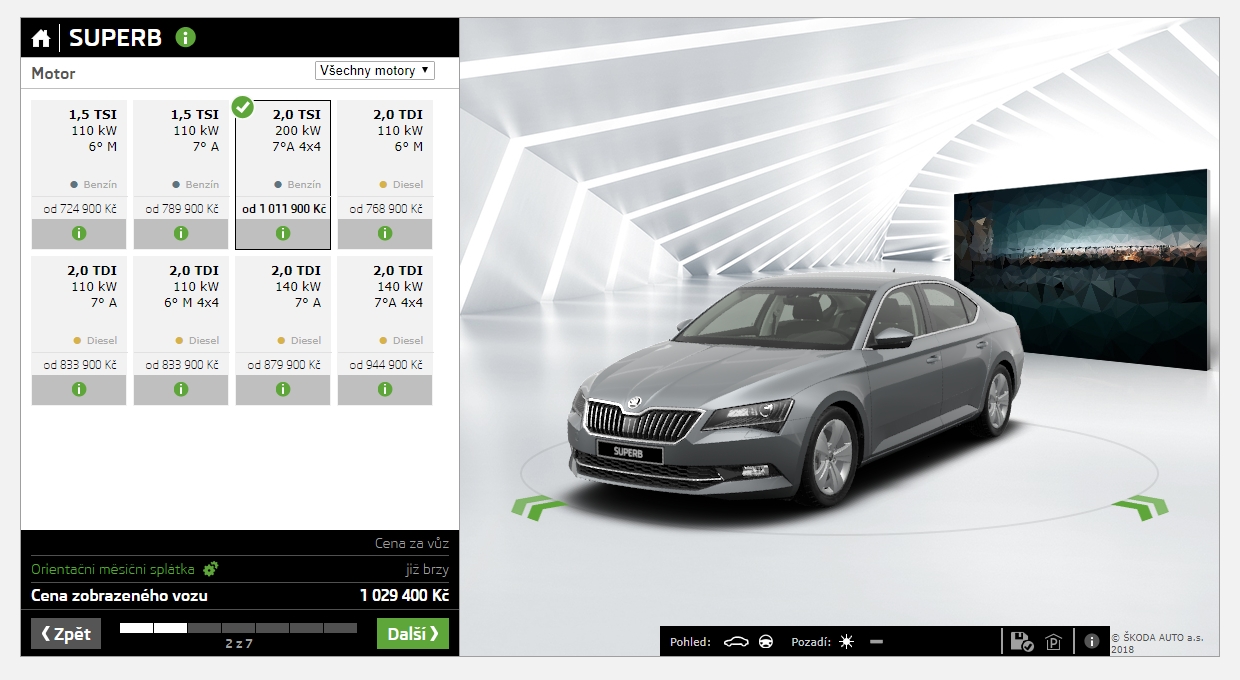The width and height of the screenshot is (1240, 680).
Task: Click the Pozadí: label
Action: pos(811,642)
